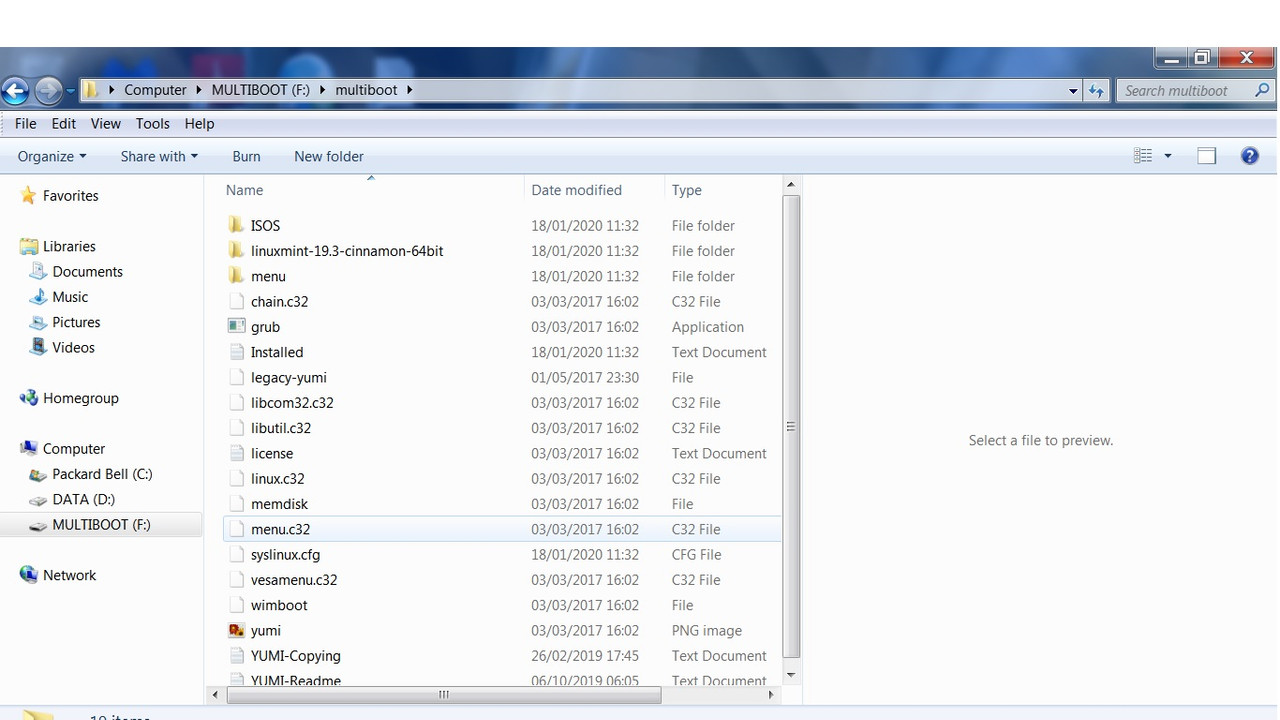Screen dimensions: 1280x720
Task: Change view using the views icon
Action: [1143, 156]
